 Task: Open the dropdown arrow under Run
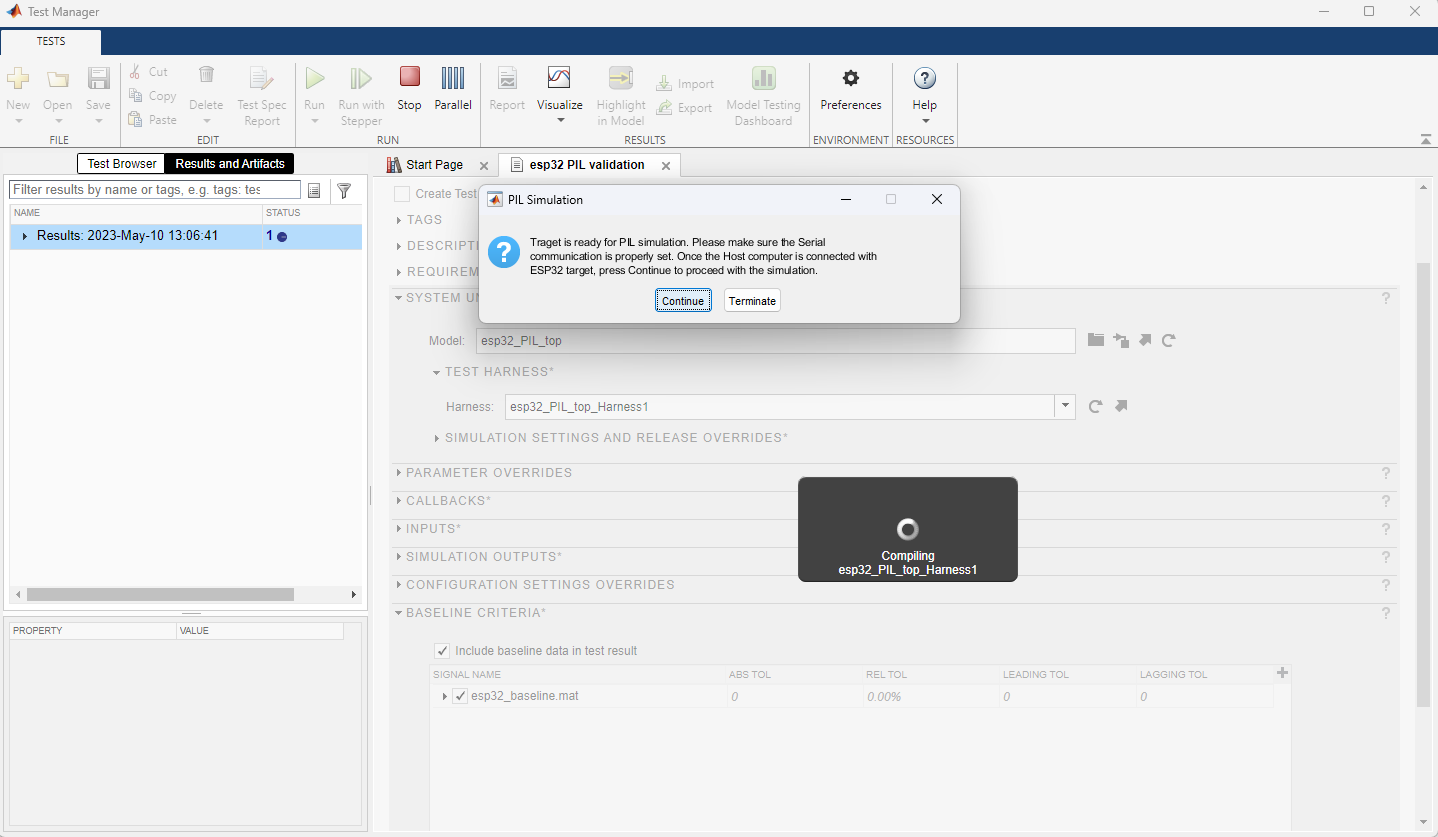[315, 121]
